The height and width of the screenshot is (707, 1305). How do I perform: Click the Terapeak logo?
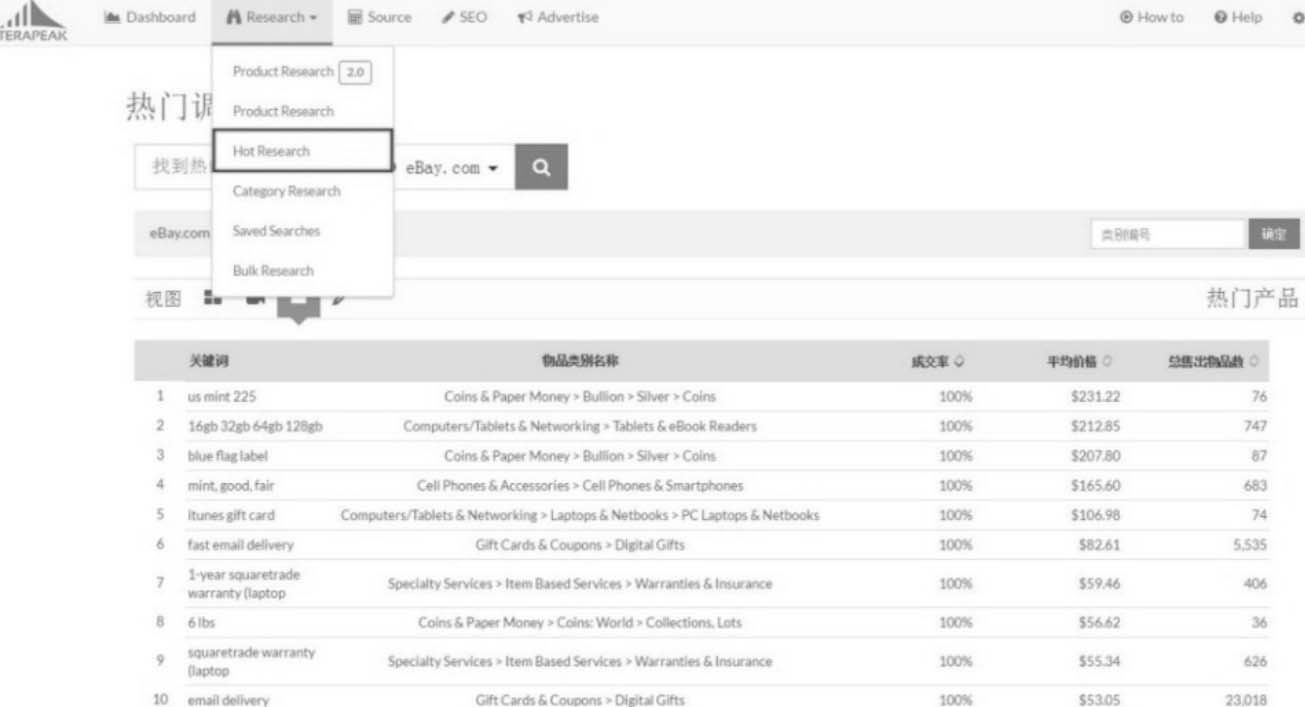[33, 20]
